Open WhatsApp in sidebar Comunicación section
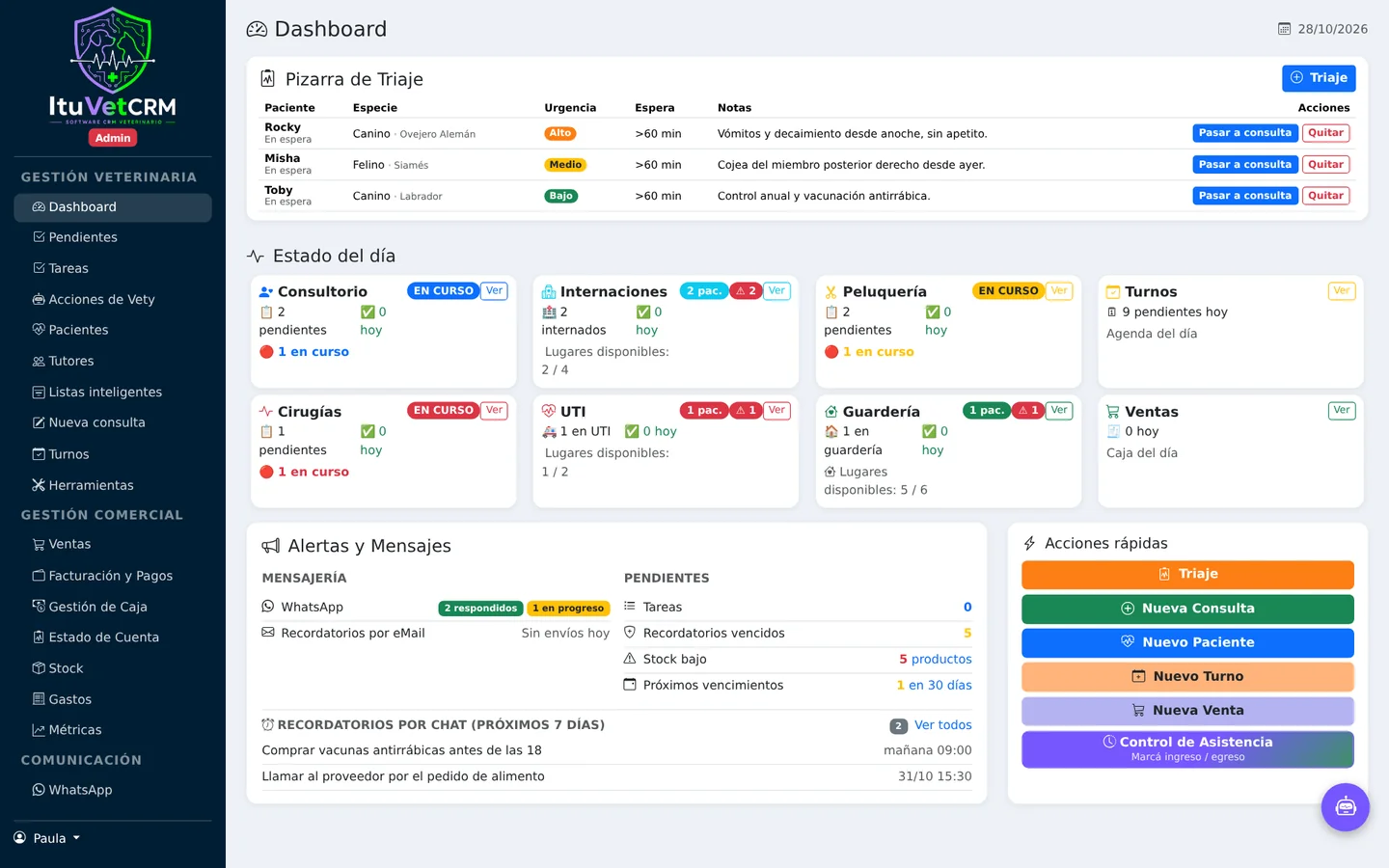Image resolution: width=1389 pixels, height=868 pixels. click(x=113, y=790)
